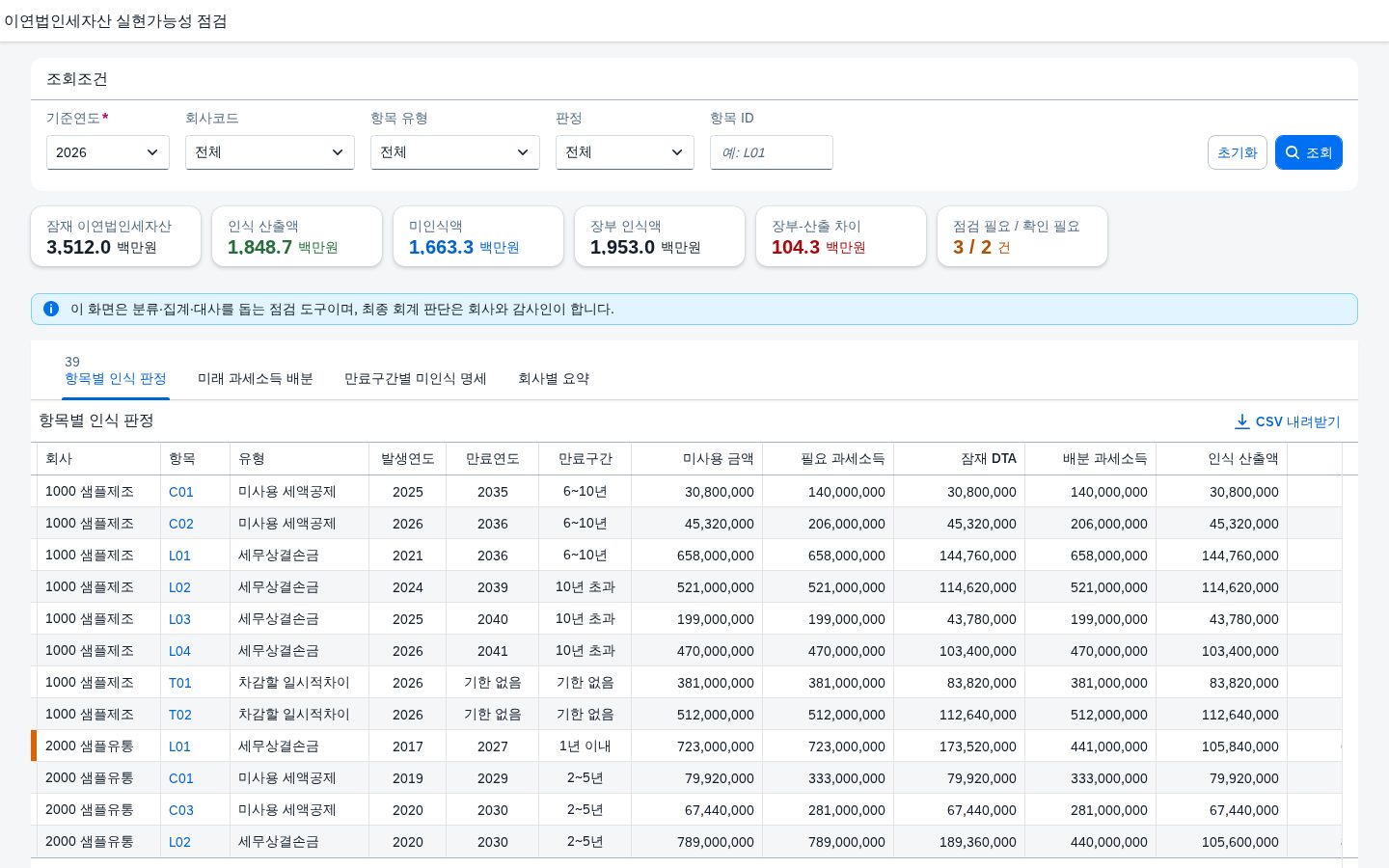Expand the 항목 유형 dropdown
This screenshot has width=1389, height=868.
[455, 152]
